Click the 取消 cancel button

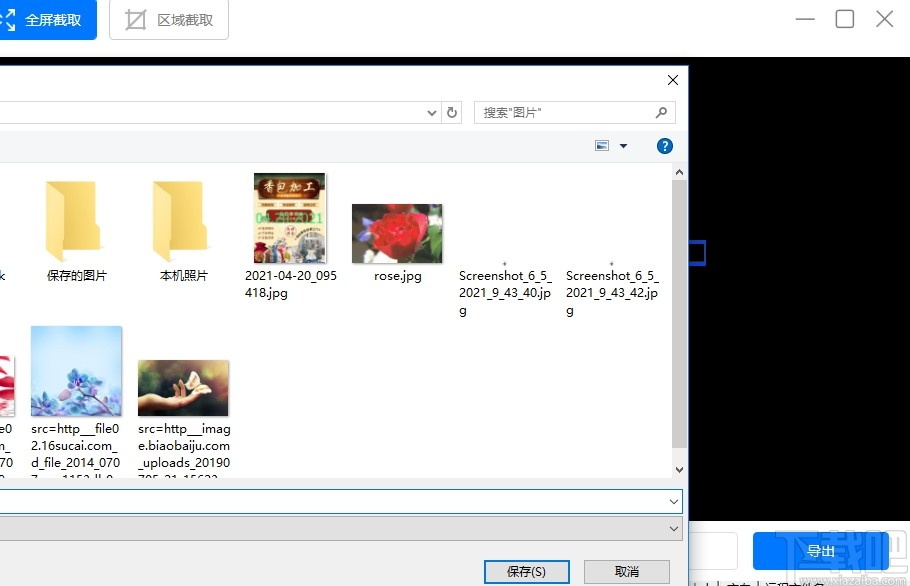point(627,571)
